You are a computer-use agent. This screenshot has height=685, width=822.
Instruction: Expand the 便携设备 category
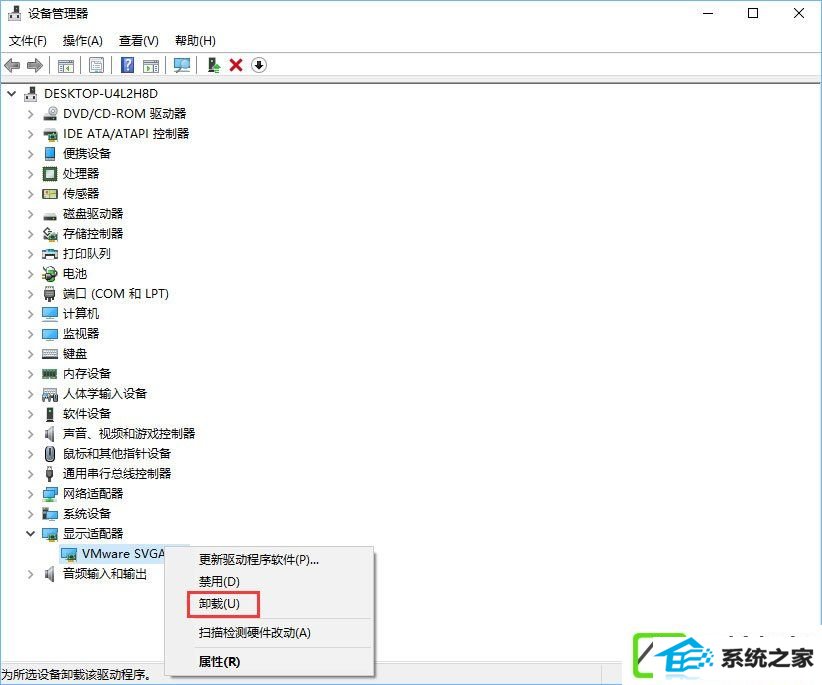30,154
